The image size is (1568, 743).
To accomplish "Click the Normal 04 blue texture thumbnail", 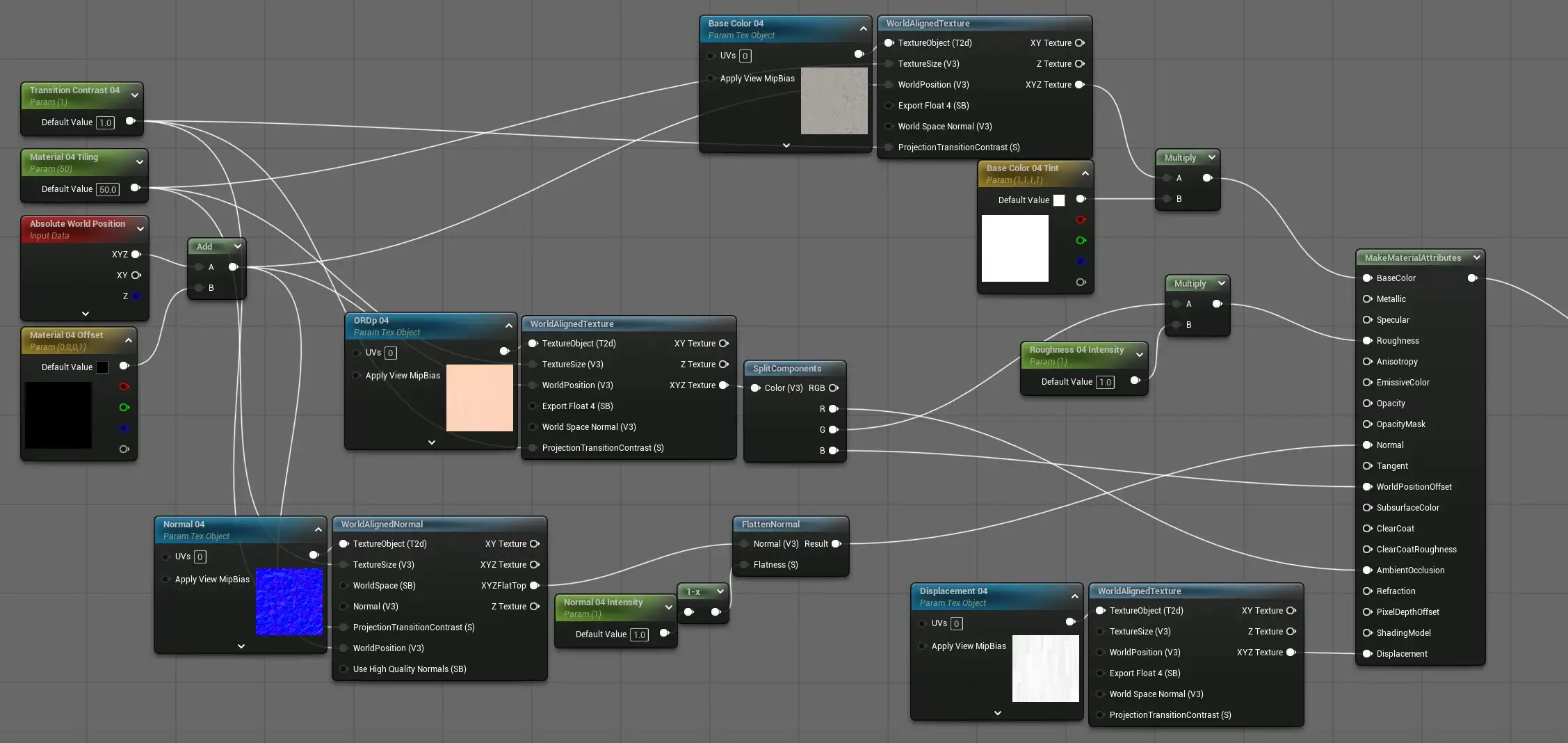I will coord(289,602).
